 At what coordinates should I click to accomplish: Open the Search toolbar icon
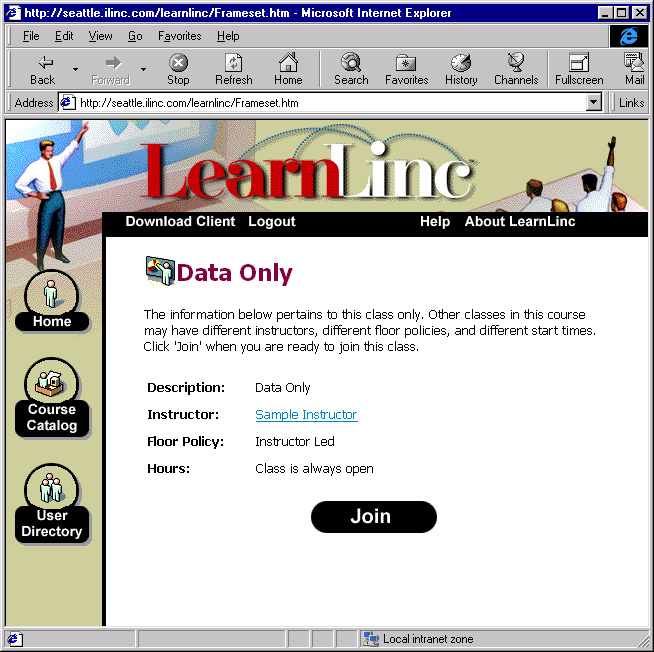tap(351, 62)
